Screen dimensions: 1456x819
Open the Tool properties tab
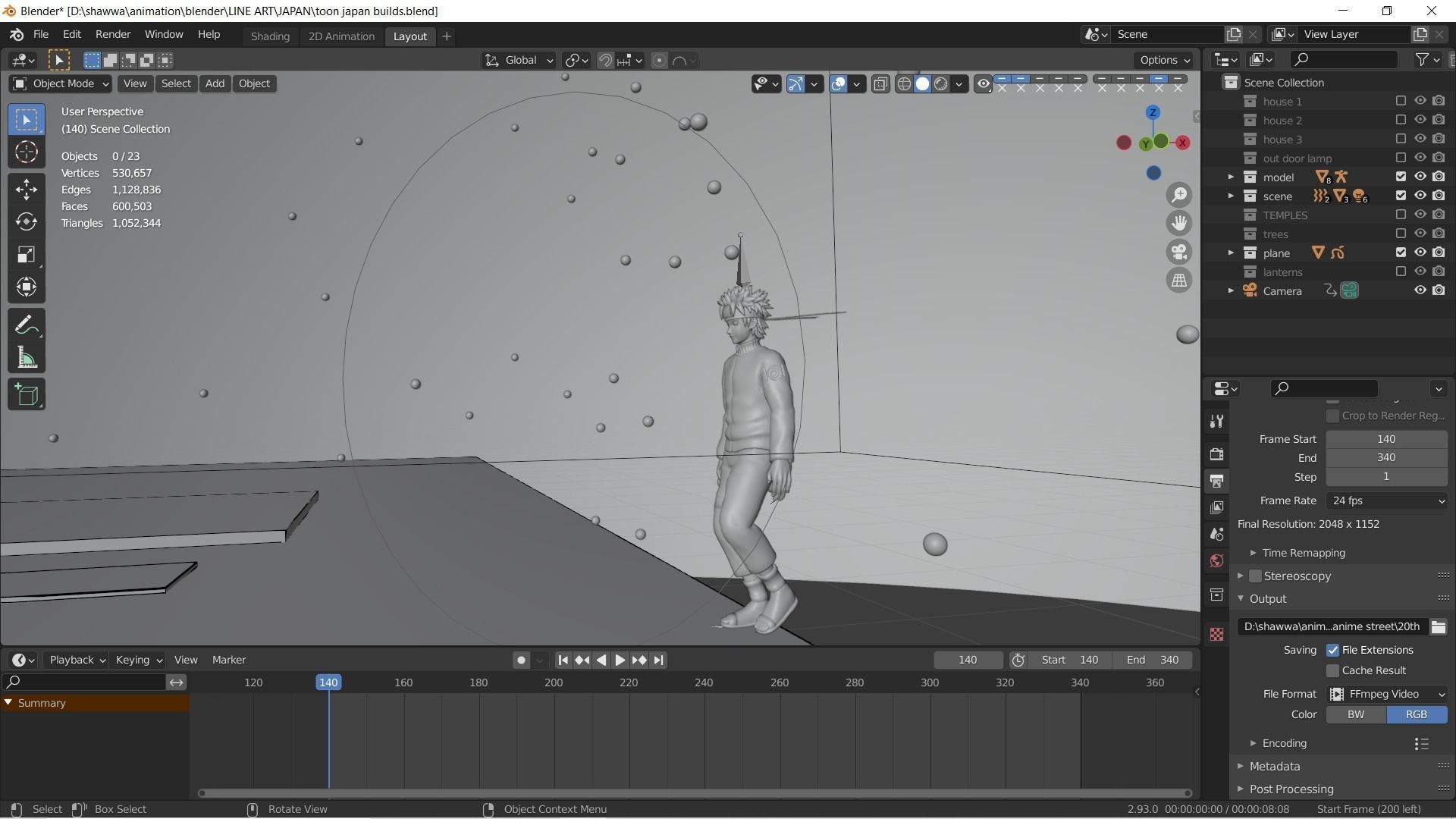[1217, 421]
